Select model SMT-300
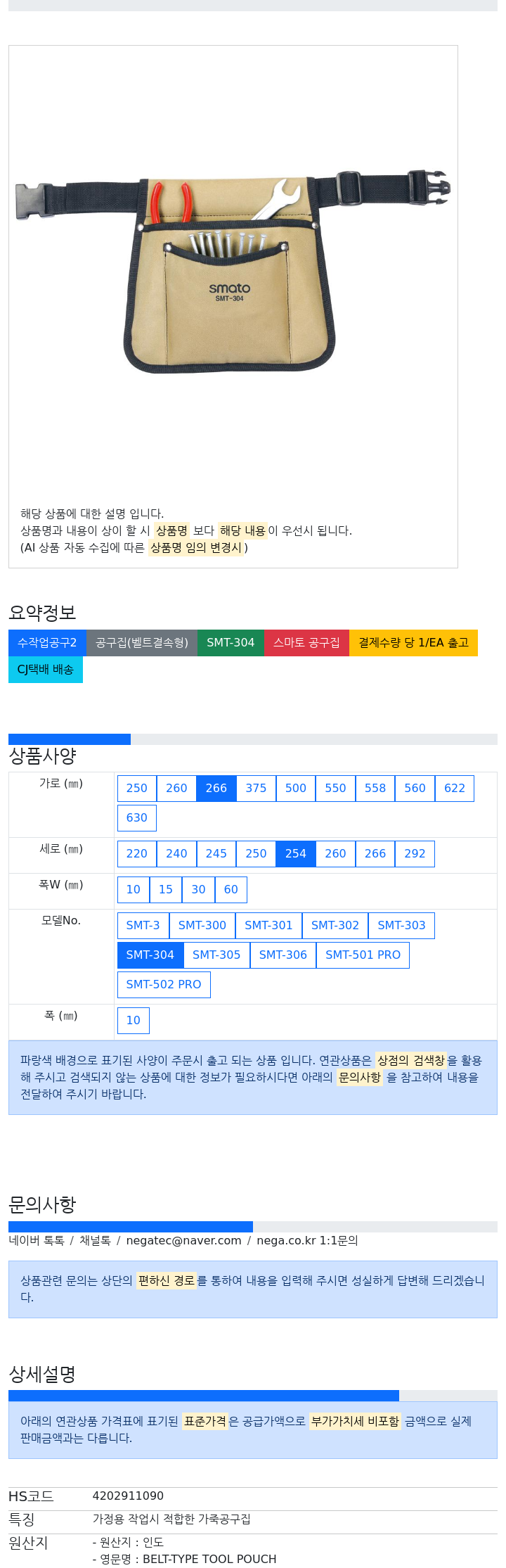The width and height of the screenshot is (506, 1568). coord(202,926)
